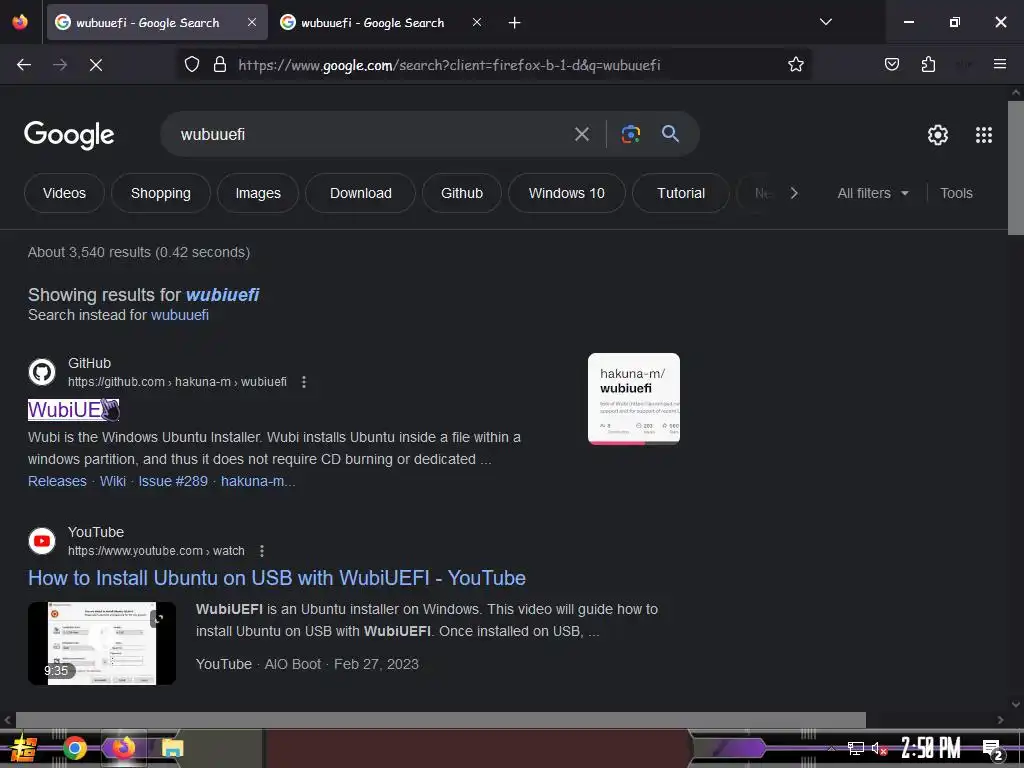
Task: Play the 9:35 video thumbnail
Action: tap(102, 644)
